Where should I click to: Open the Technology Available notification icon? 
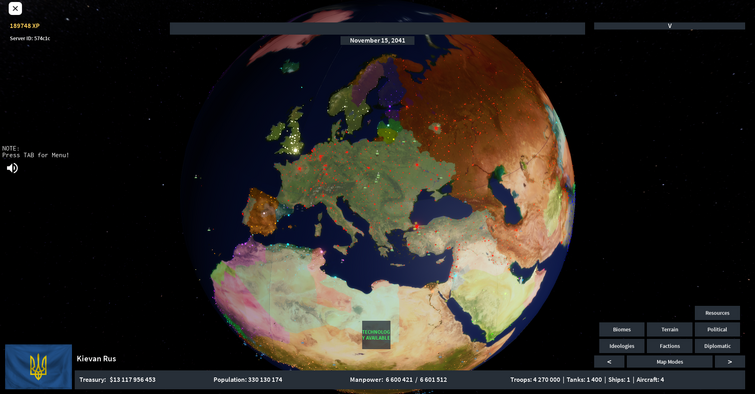(x=376, y=335)
